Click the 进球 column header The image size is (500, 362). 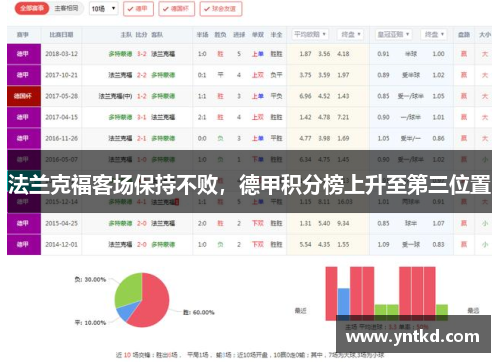[239, 35]
